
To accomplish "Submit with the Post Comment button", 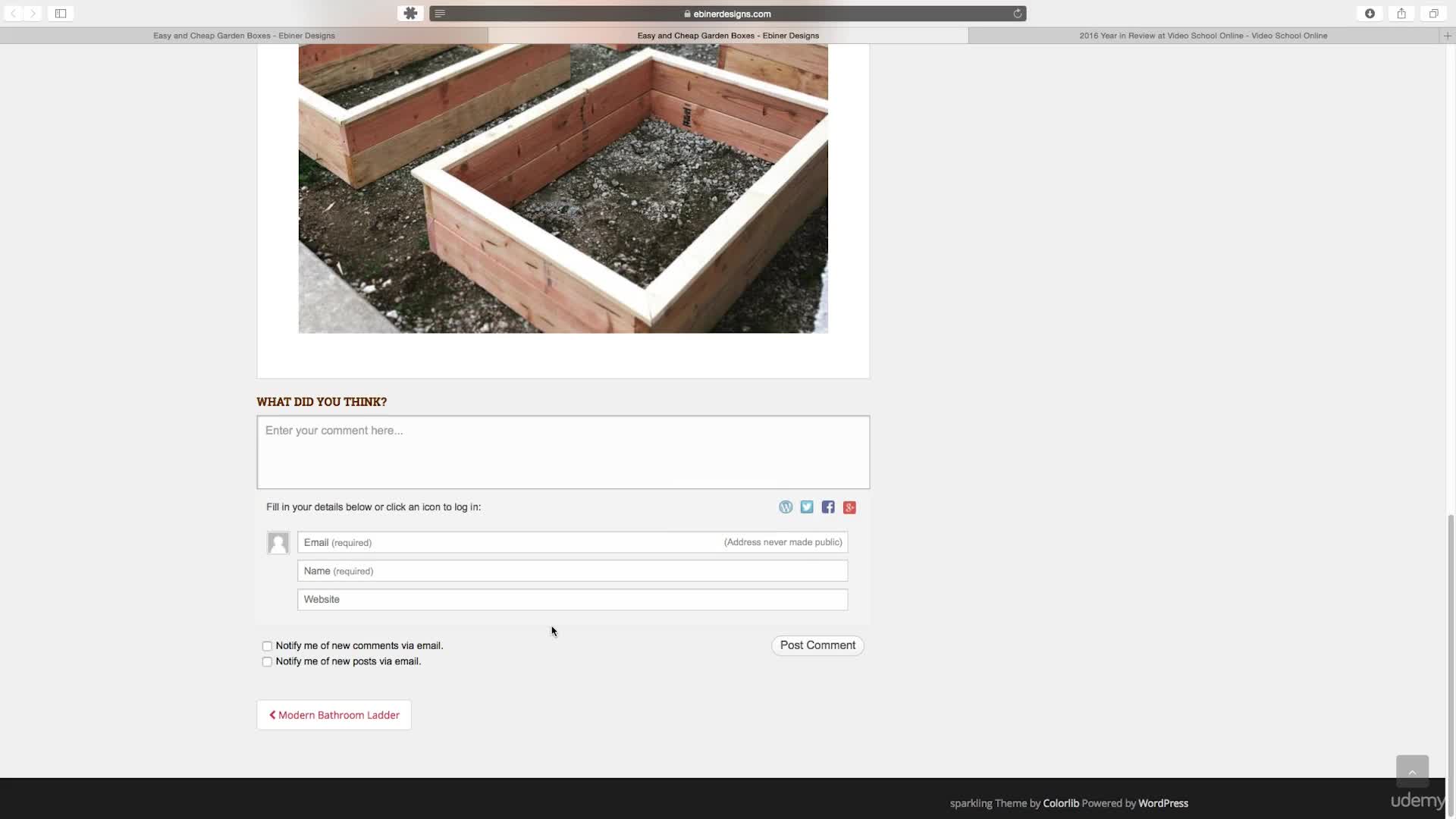I will point(817,645).
